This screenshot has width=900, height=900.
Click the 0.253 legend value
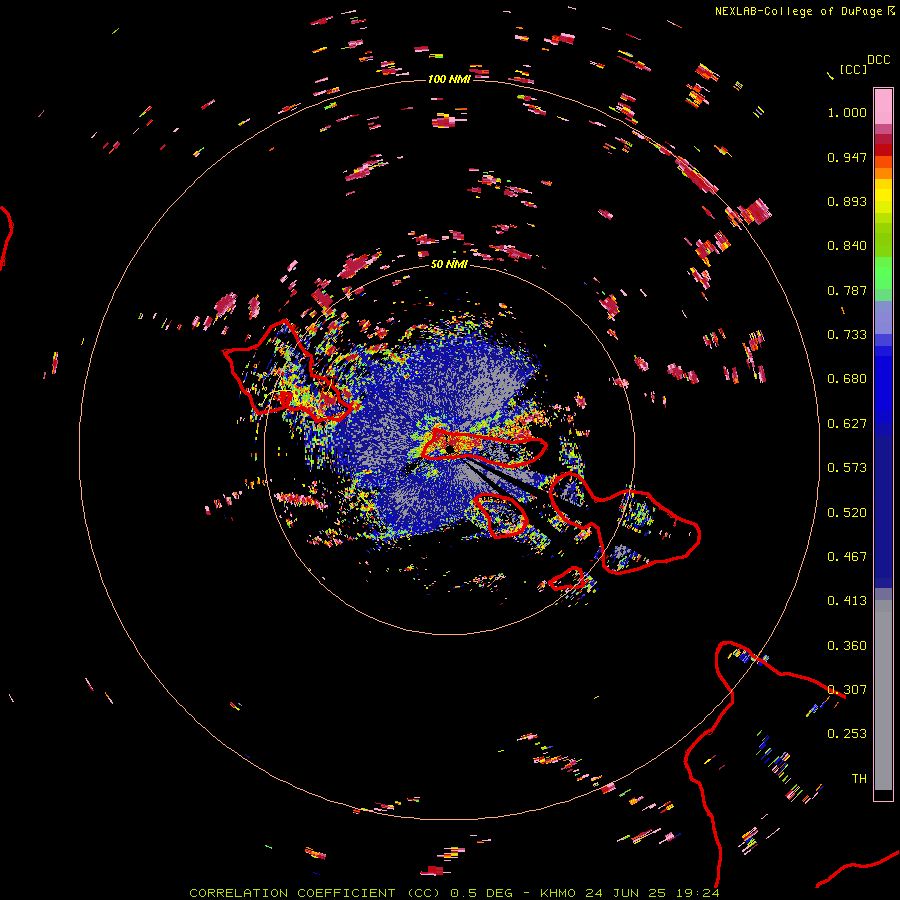[x=847, y=734]
